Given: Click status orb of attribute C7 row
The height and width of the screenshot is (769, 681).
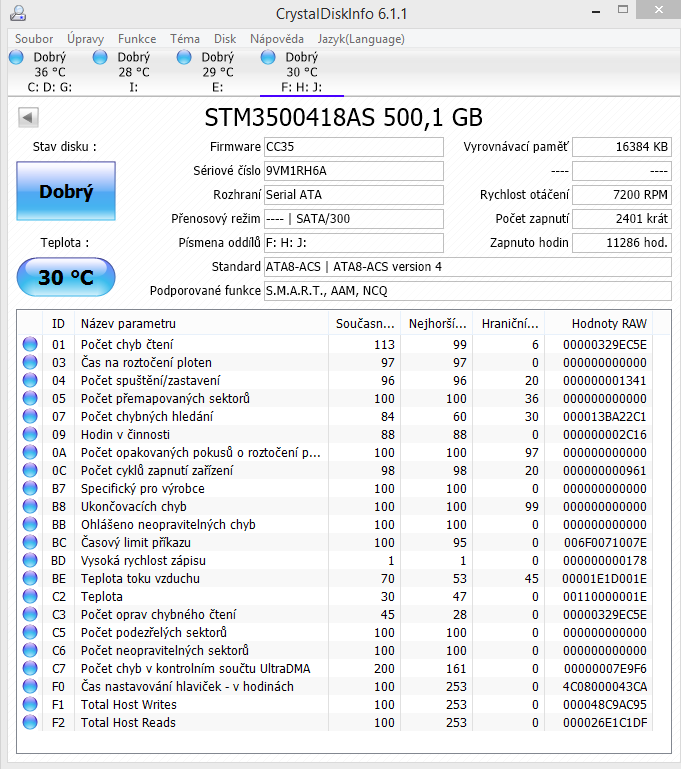Looking at the screenshot, I should [x=30, y=668].
